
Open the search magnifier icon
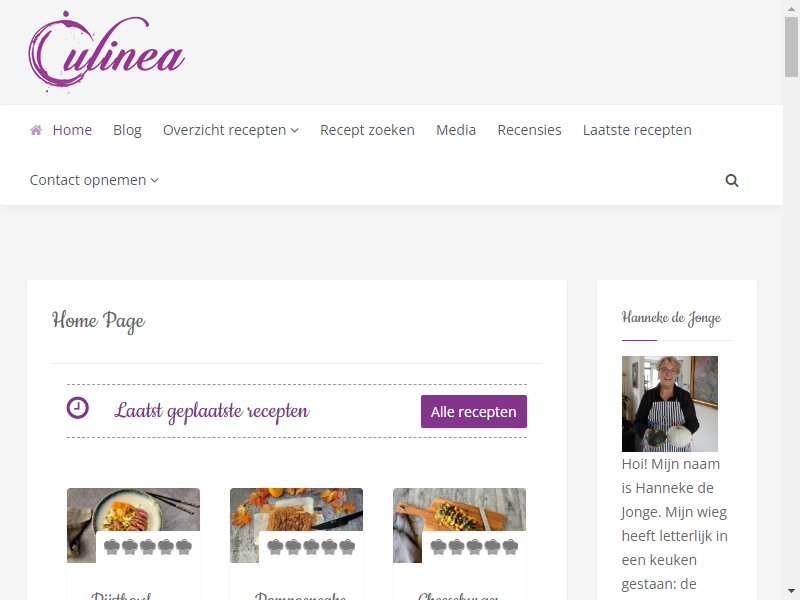(732, 180)
